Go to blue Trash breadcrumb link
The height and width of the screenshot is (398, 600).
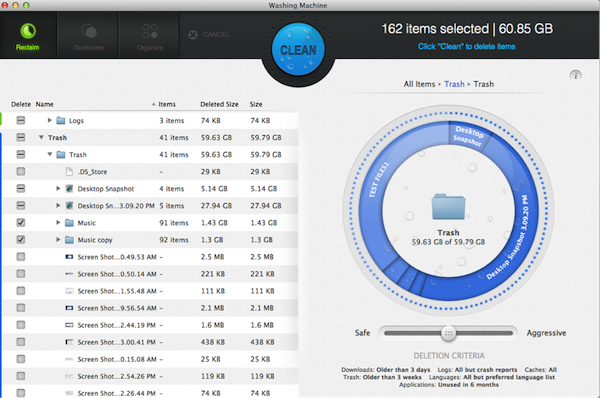click(x=454, y=84)
